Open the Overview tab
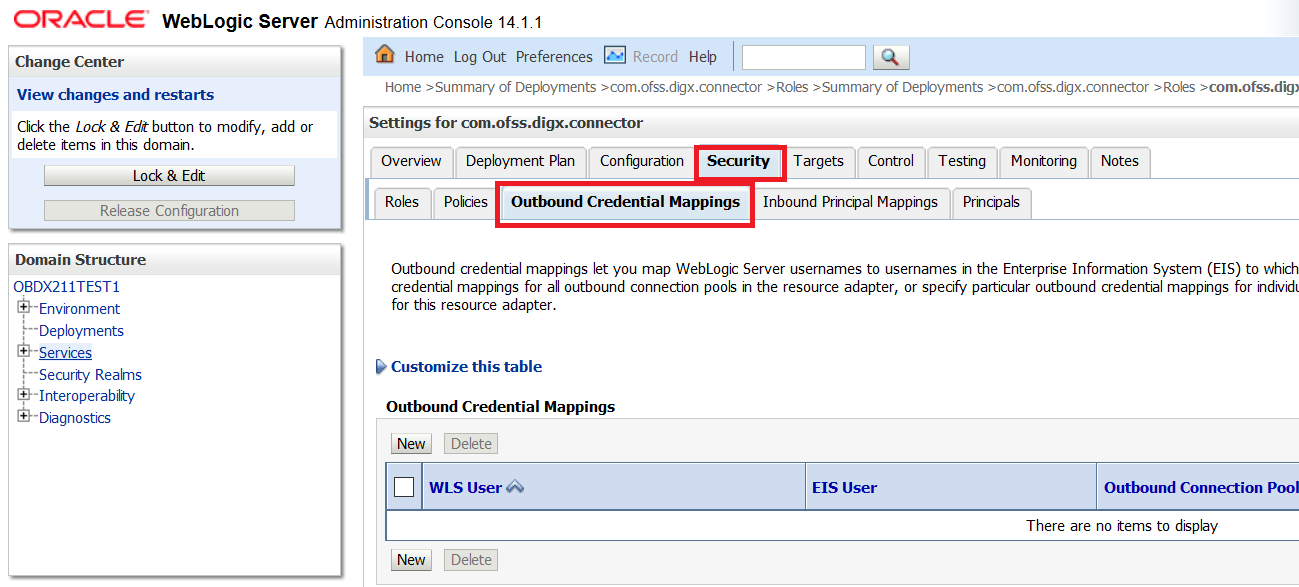 (x=411, y=161)
